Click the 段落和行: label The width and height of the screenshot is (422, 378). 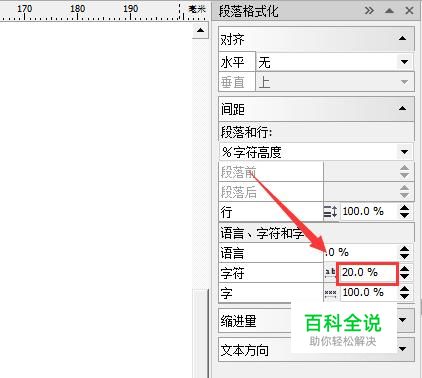click(246, 132)
